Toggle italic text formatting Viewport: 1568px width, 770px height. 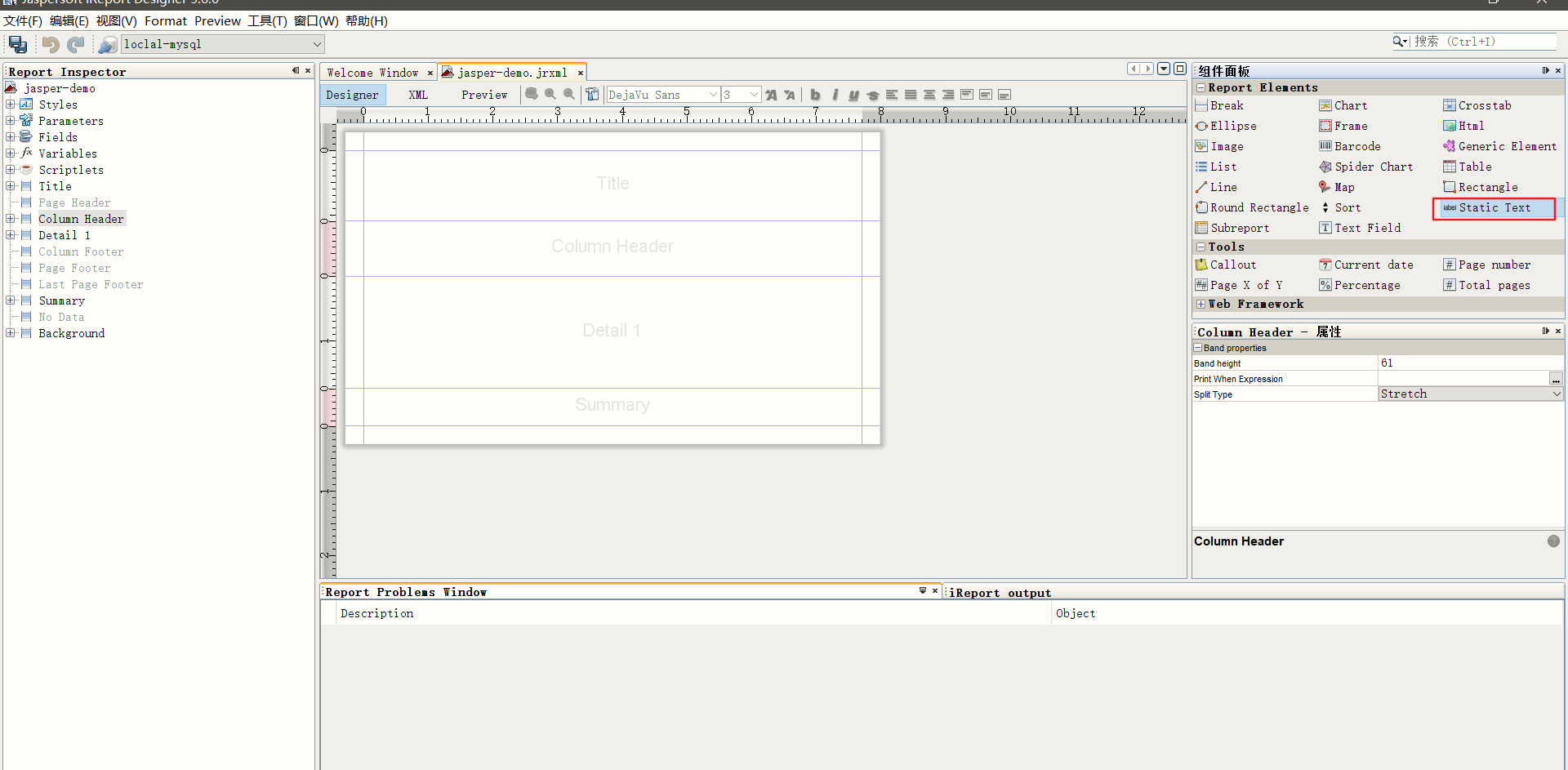point(835,95)
